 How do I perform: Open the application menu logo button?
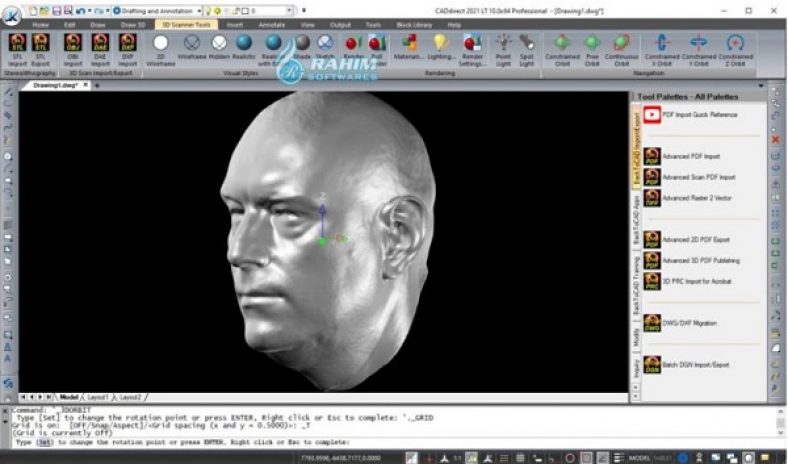[x=12, y=16]
